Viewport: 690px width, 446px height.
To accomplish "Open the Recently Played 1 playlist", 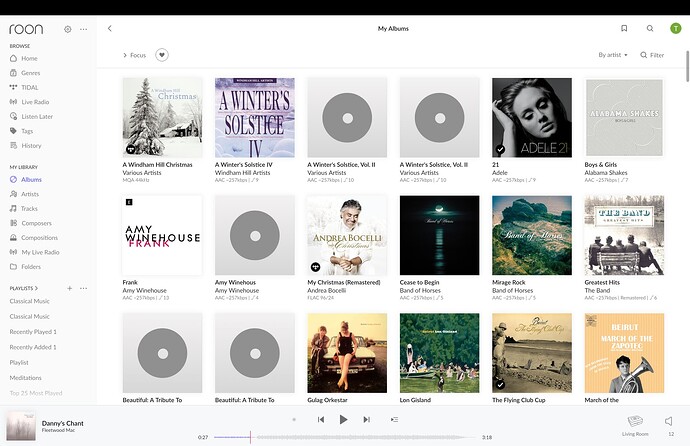I will coord(33,332).
